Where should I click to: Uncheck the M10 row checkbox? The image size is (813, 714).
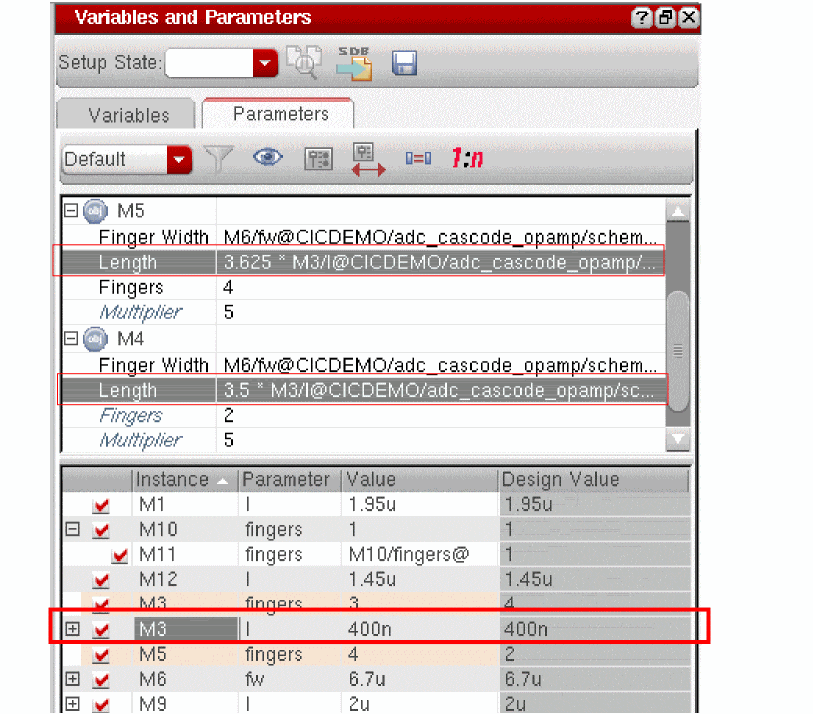(101, 529)
